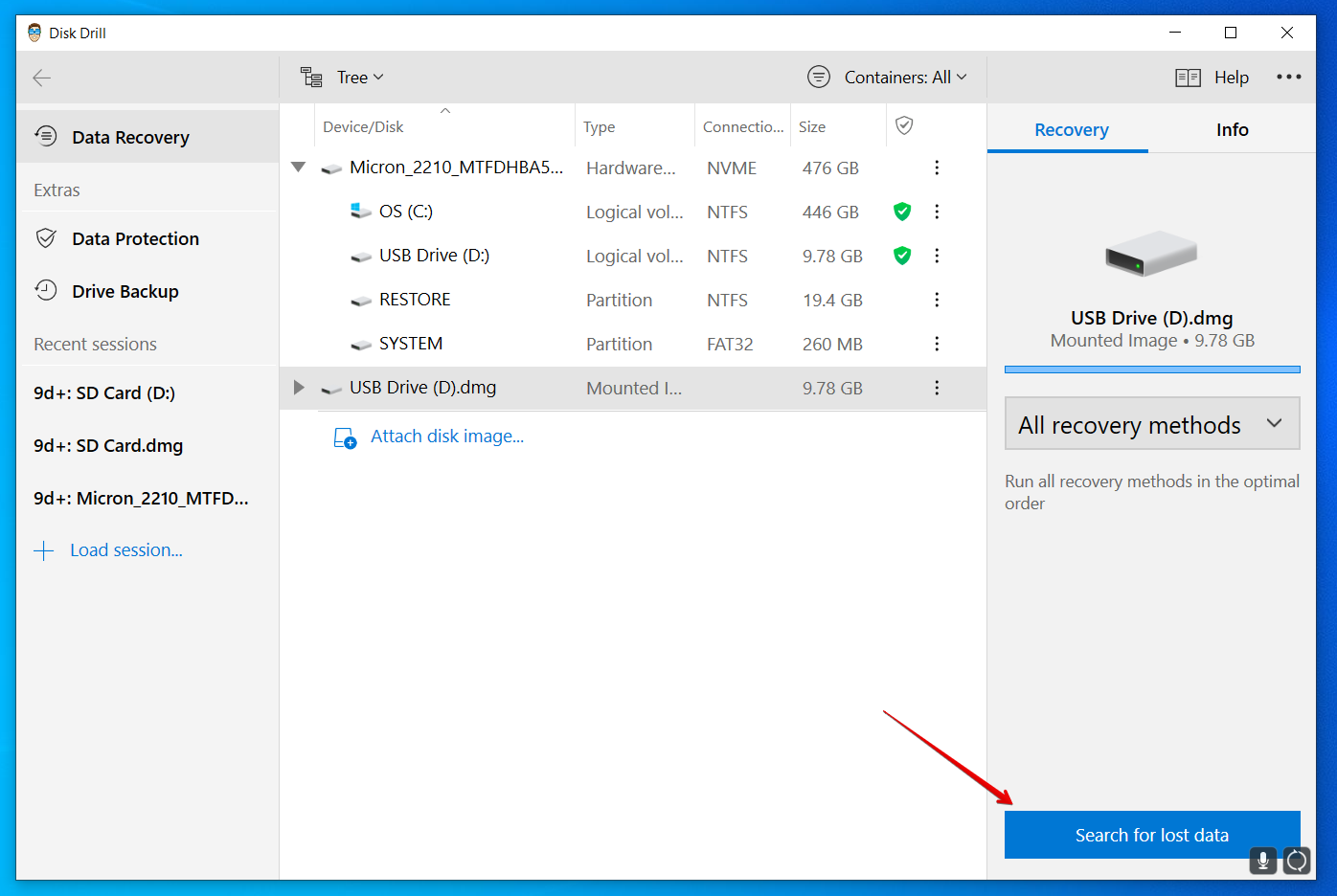Click the NVME connection cell
This screenshot has width=1337, height=896.
[x=732, y=168]
